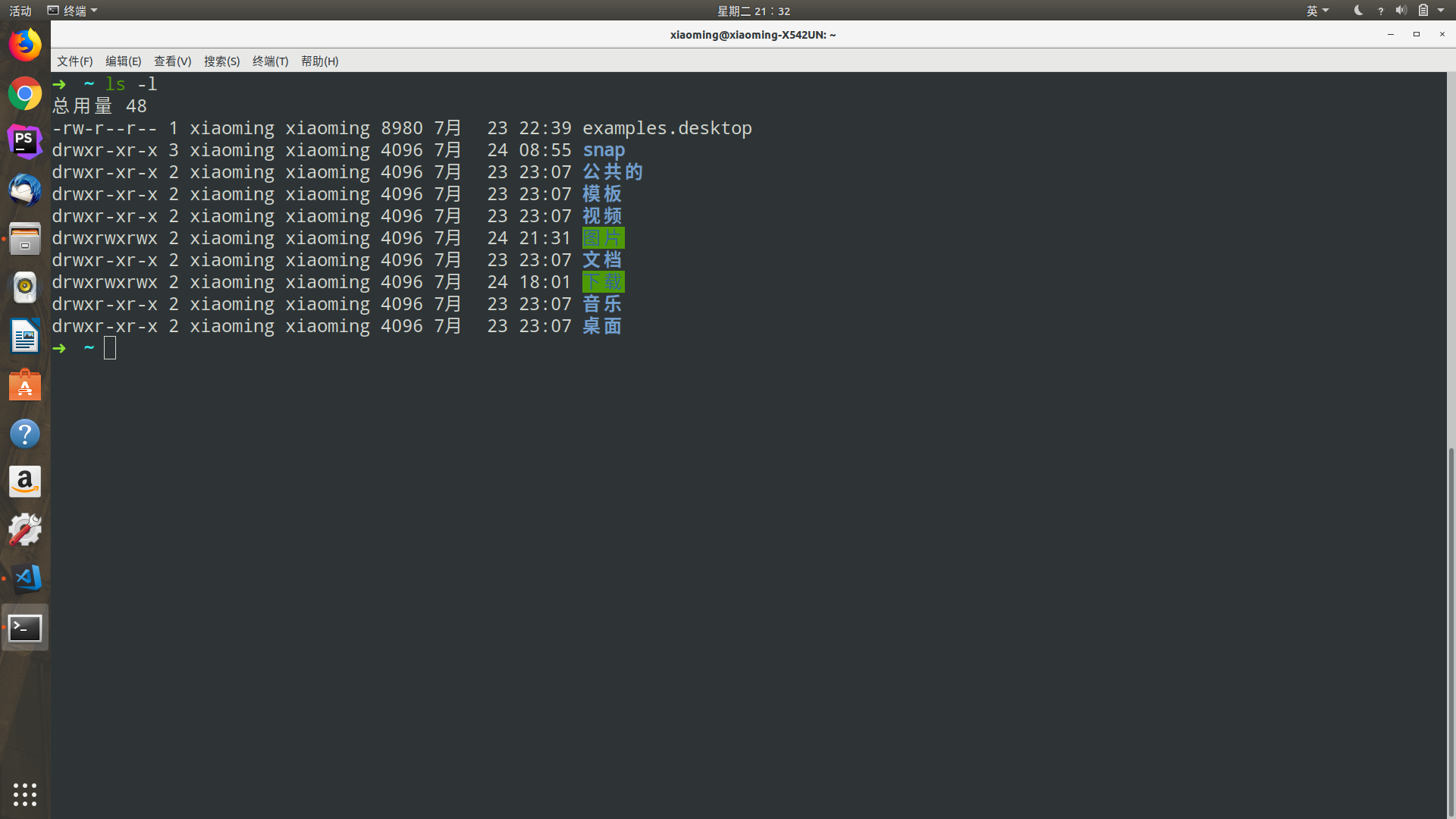Viewport: 1456px width, 819px height.
Task: Click the 音乐 directory name
Action: tap(602, 304)
